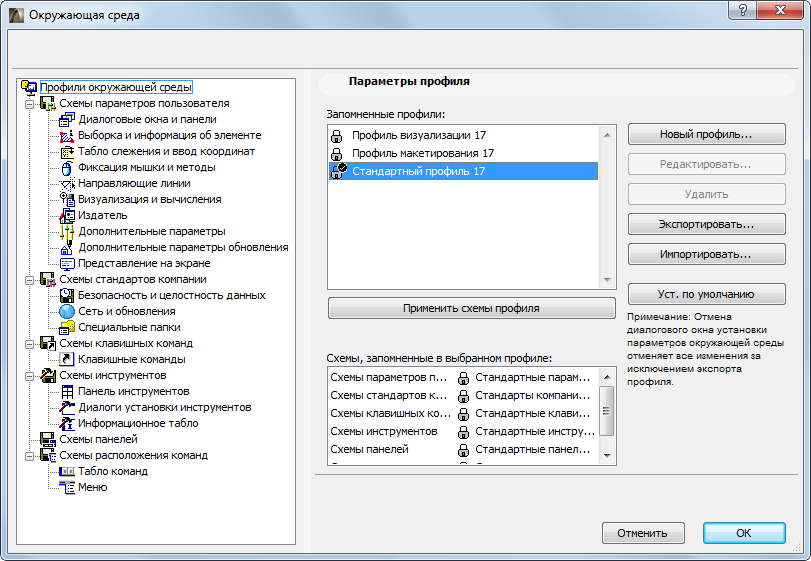Click the lock icon beside Стандартные парам...
Viewport: 811px width, 561px height.
pos(463,378)
